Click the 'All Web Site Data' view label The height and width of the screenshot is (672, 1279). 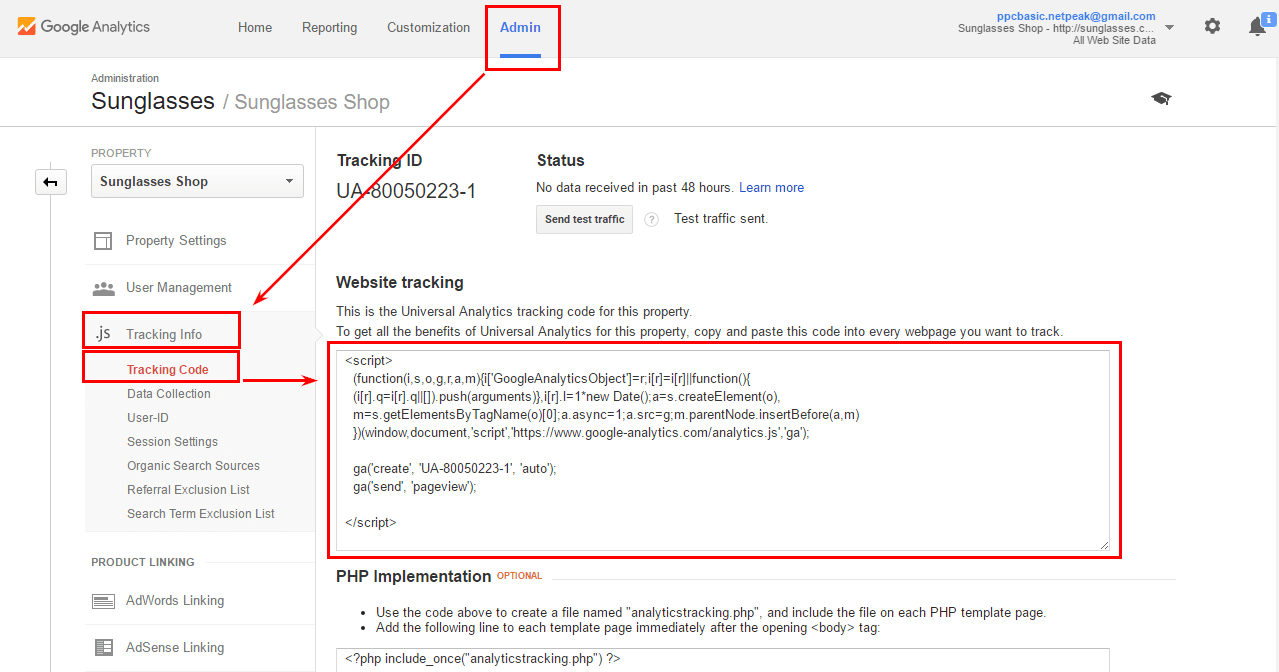click(1114, 40)
